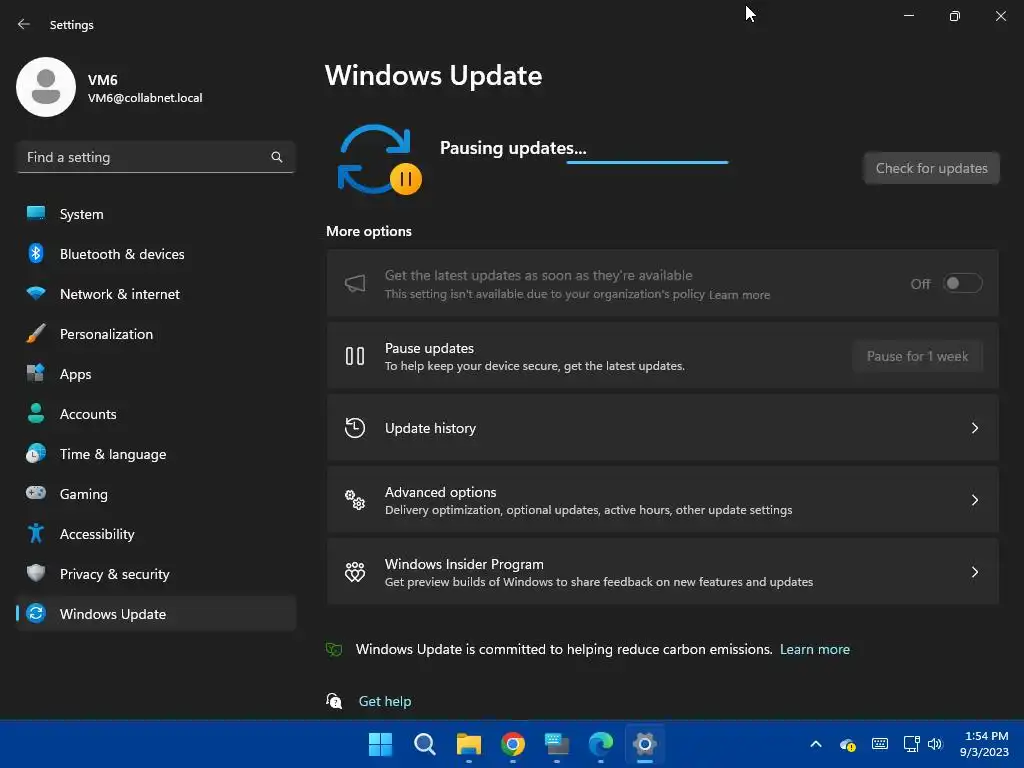Open Update history row
The width and height of the screenshot is (1024, 768).
[x=662, y=428]
